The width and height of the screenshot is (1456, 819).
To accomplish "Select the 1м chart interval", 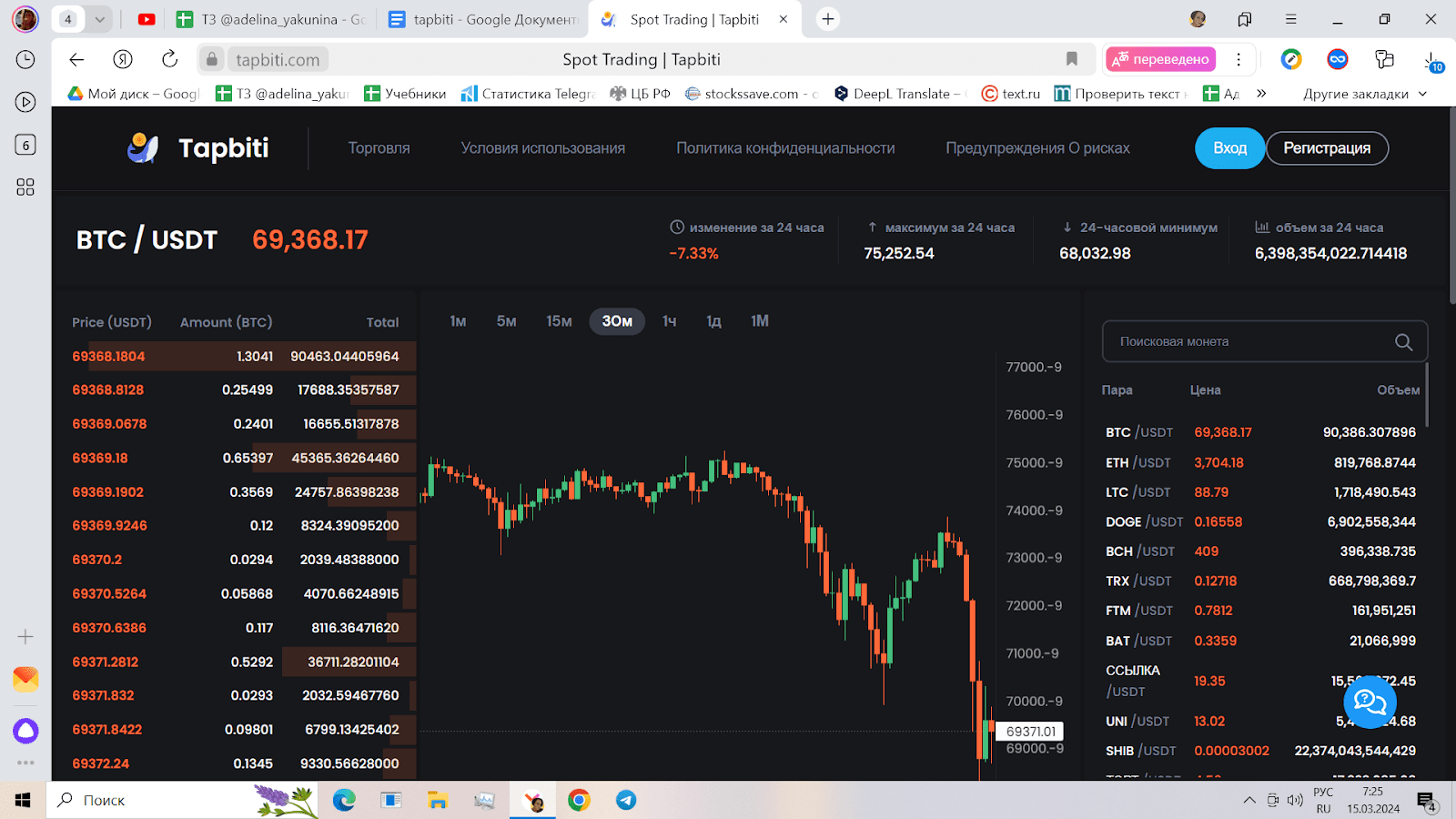I will (458, 321).
